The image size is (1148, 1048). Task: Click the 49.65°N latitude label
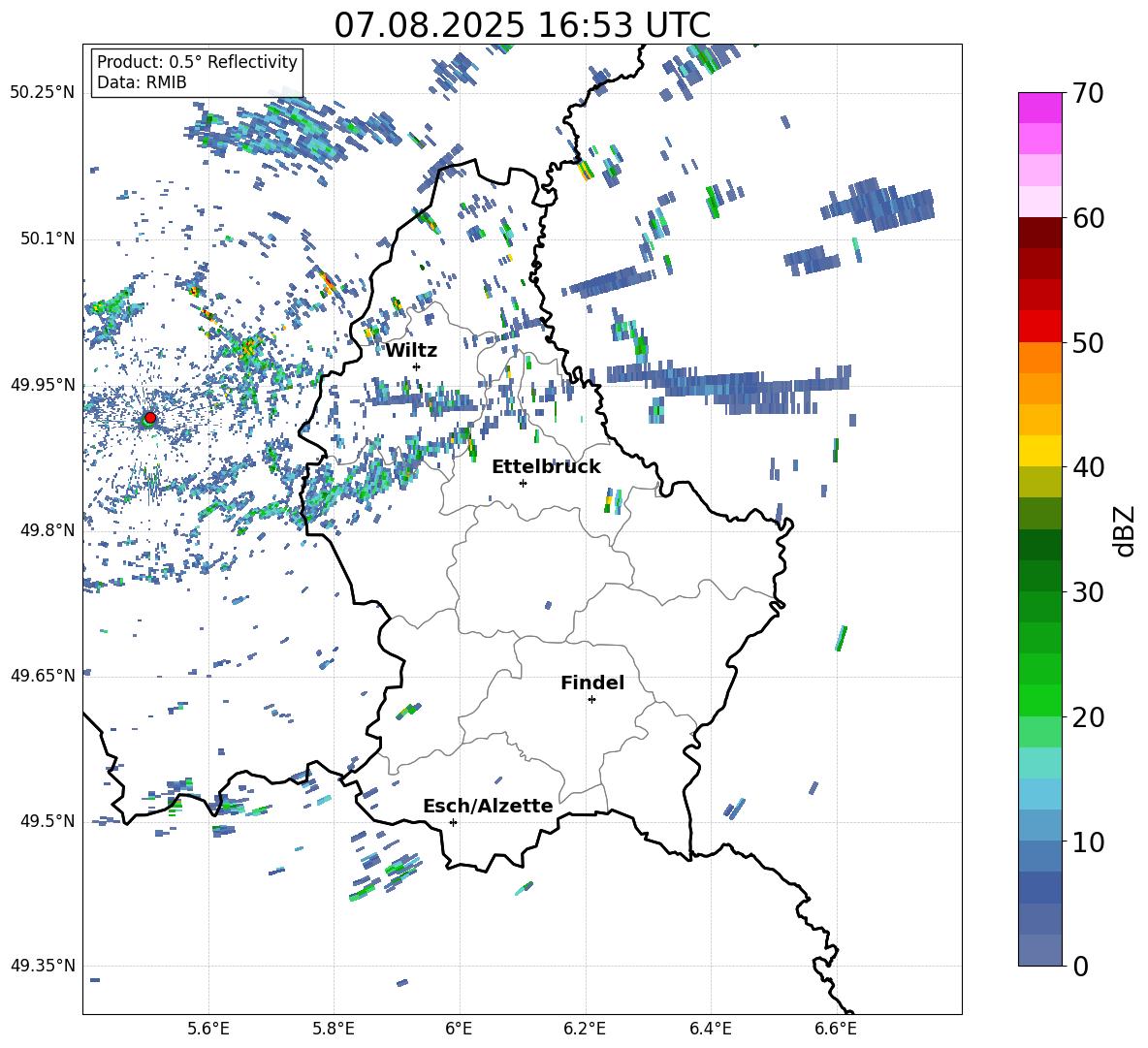[x=43, y=675]
